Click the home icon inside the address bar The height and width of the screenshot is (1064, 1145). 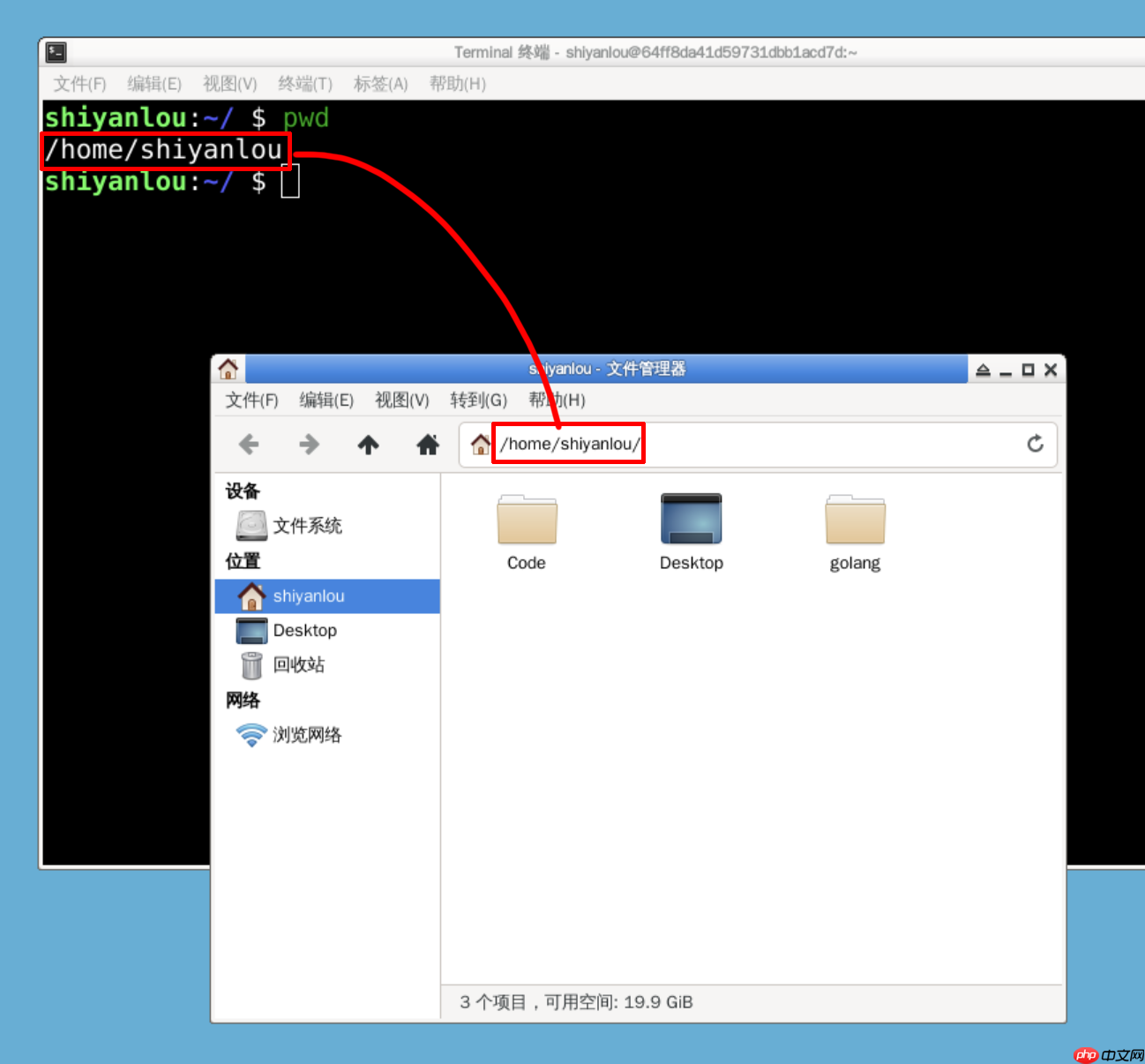[479, 445]
